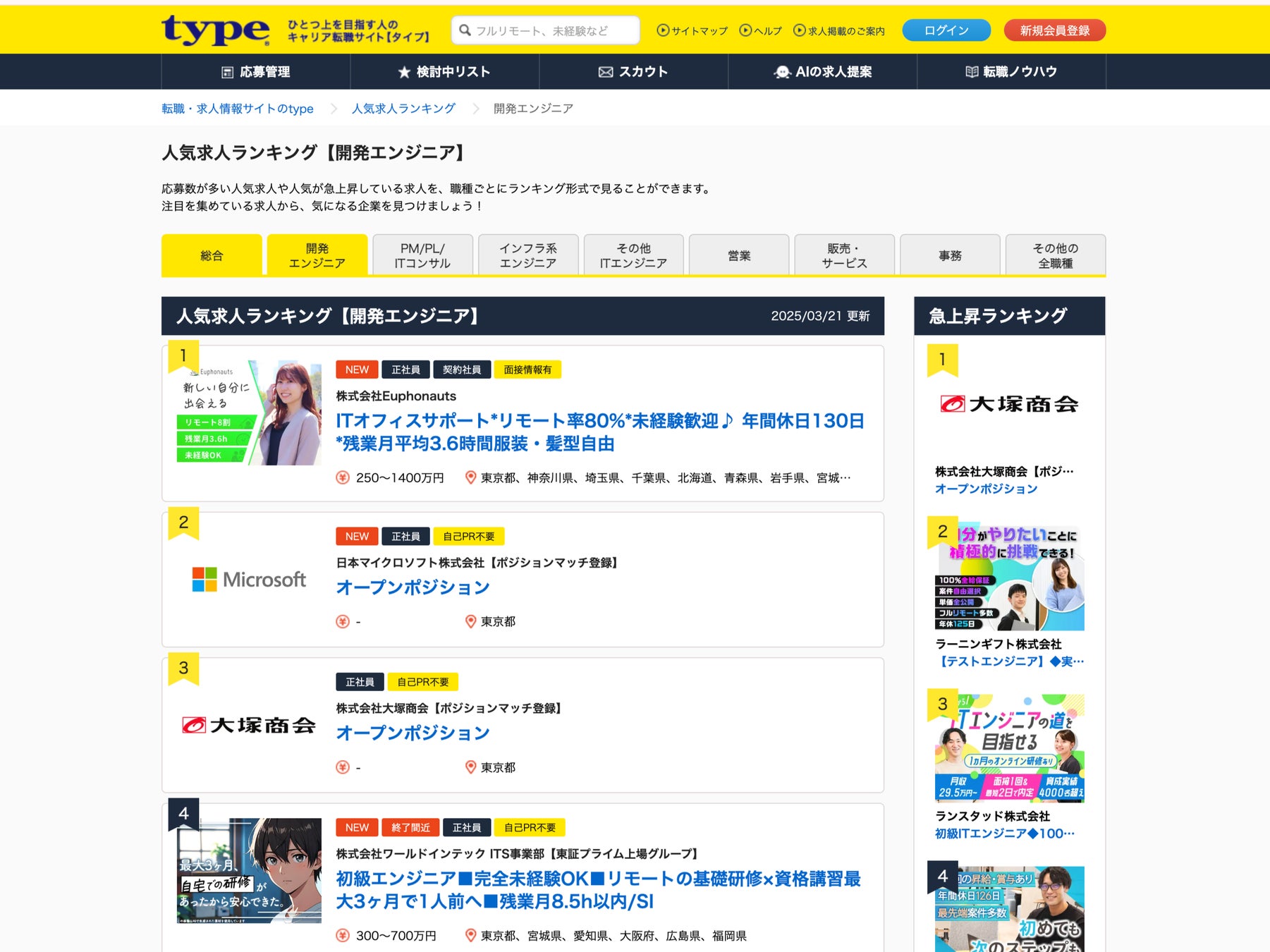
Task: Click the rank 4 急上昇ランキング thumbnail
Action: 1010,910
